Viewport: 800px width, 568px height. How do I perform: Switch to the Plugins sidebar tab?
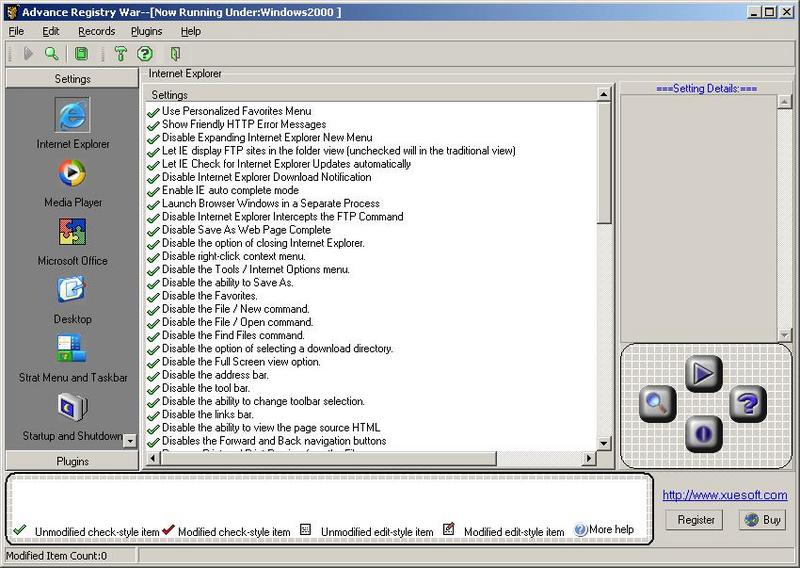72,461
